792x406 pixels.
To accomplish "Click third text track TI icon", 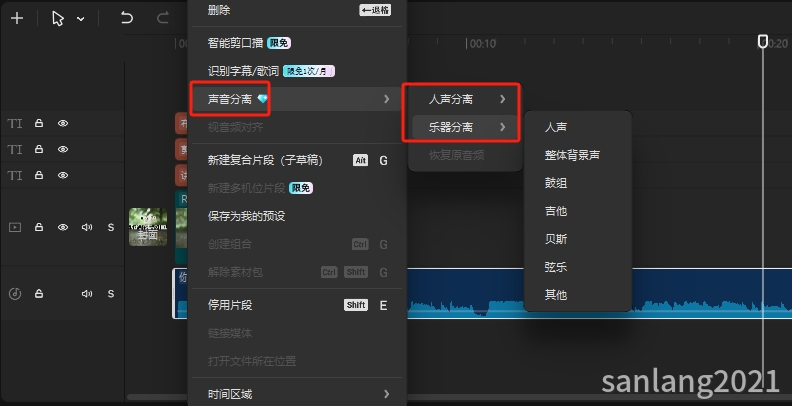I will tap(15, 175).
